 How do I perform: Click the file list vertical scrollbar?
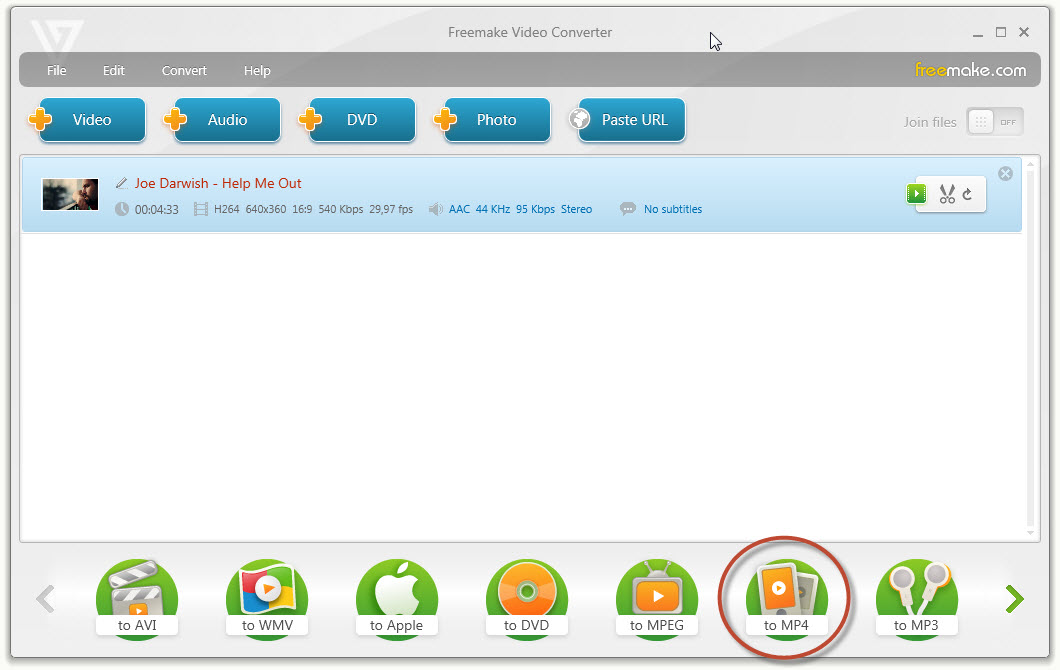(1030, 349)
